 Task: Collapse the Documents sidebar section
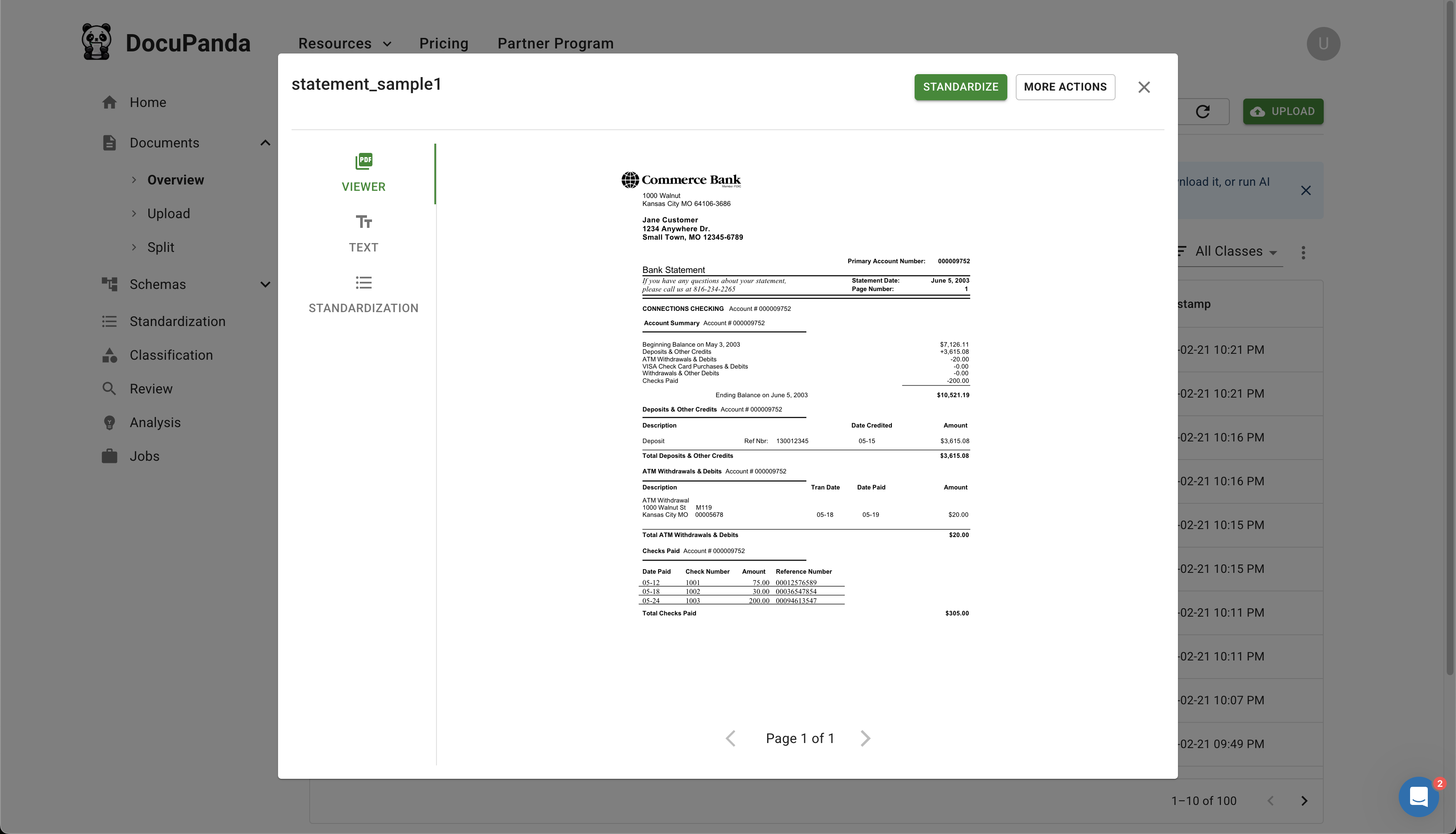(265, 143)
